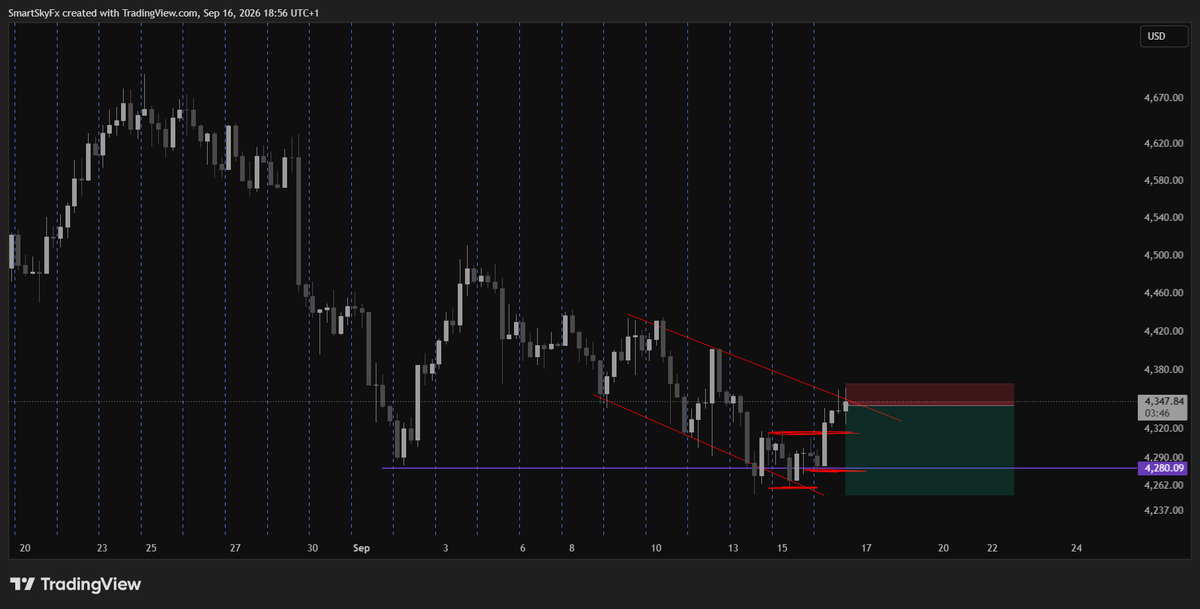Click the 30 date on time axis
This screenshot has width=1200, height=609.
click(x=313, y=548)
